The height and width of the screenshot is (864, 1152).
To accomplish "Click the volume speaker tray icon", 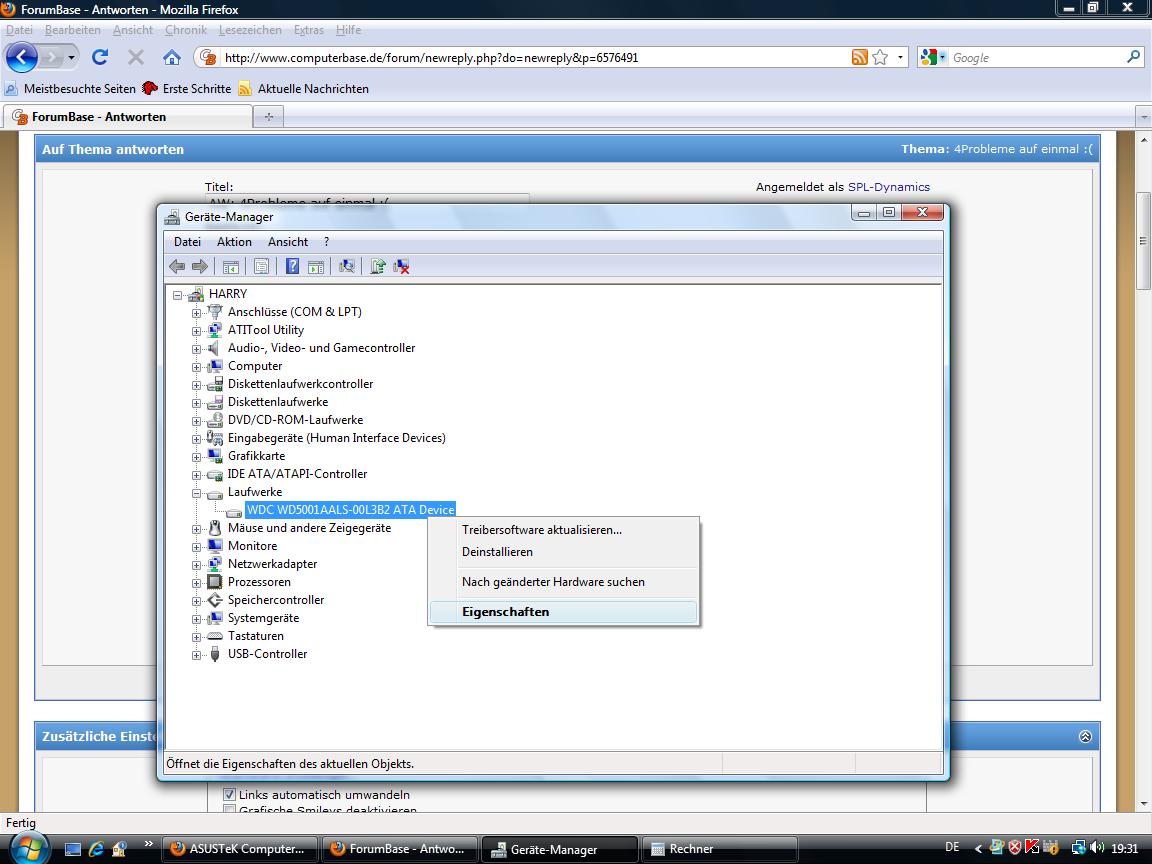I will tap(1098, 848).
